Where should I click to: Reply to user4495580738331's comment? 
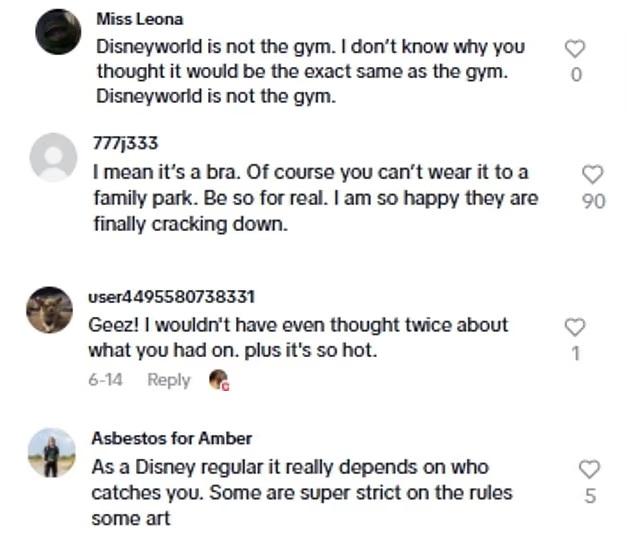168,380
